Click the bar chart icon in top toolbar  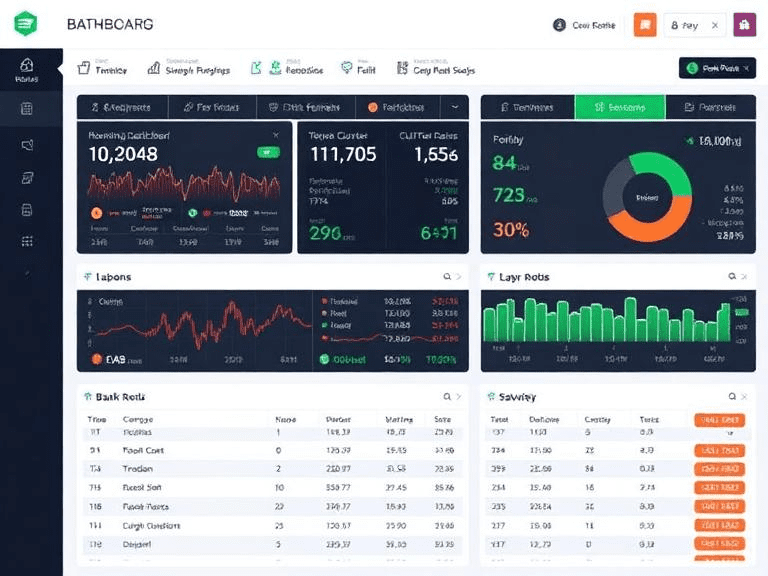coord(154,68)
